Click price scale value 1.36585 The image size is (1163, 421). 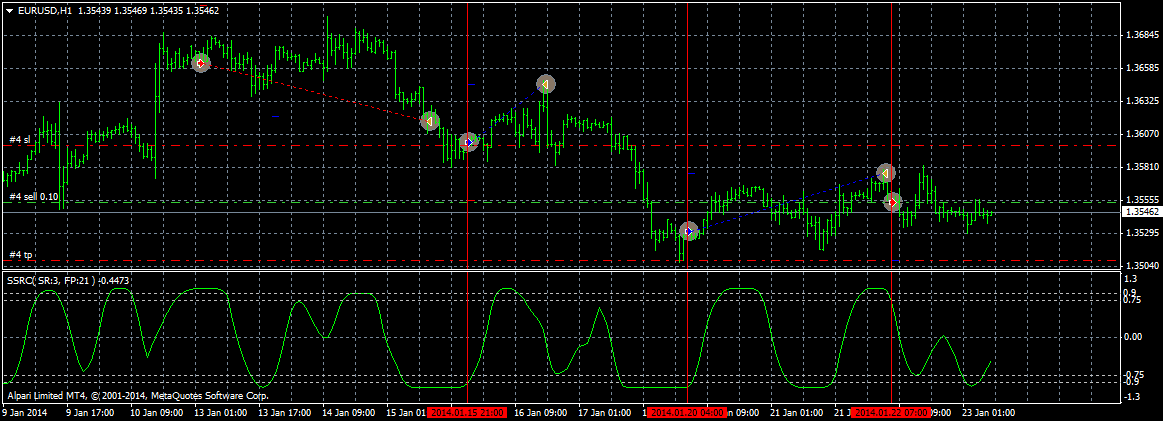[1143, 67]
